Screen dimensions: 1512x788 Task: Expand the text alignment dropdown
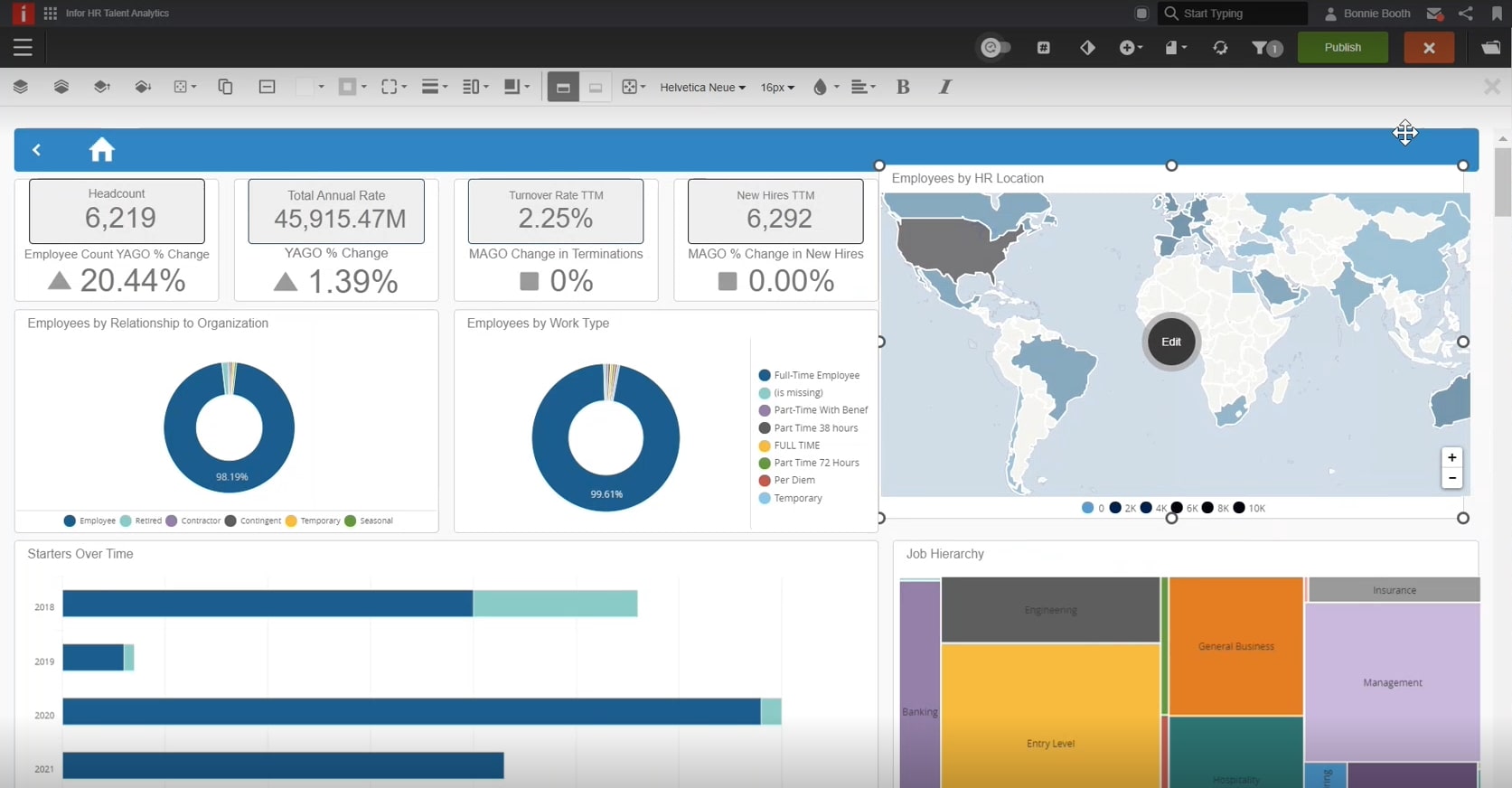863,87
